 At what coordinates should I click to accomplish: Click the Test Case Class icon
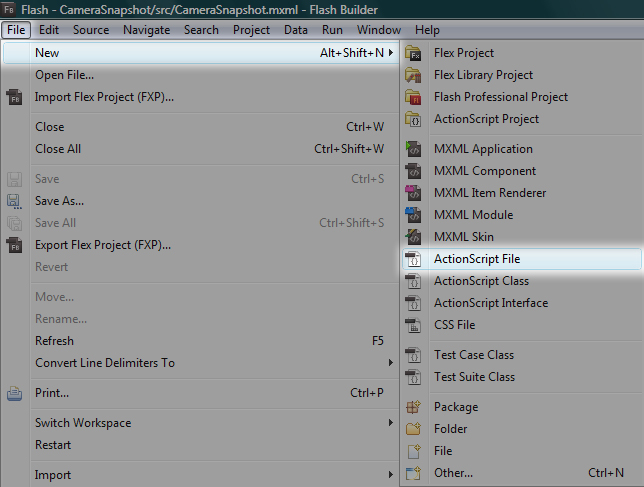[413, 355]
